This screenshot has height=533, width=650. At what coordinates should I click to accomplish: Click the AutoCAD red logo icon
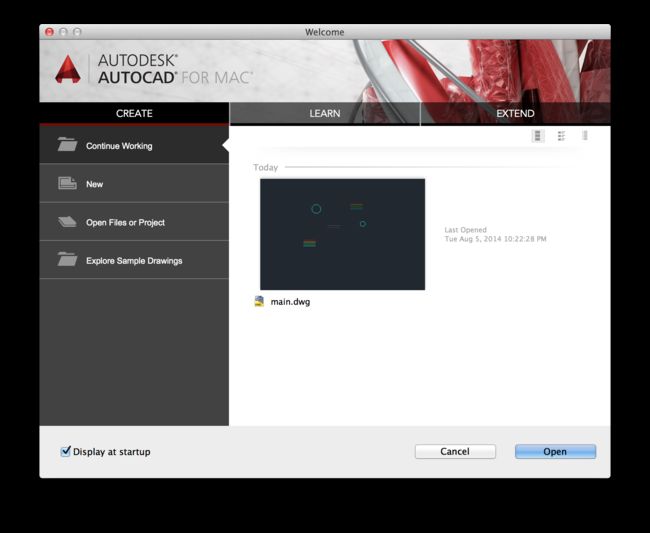(68, 69)
